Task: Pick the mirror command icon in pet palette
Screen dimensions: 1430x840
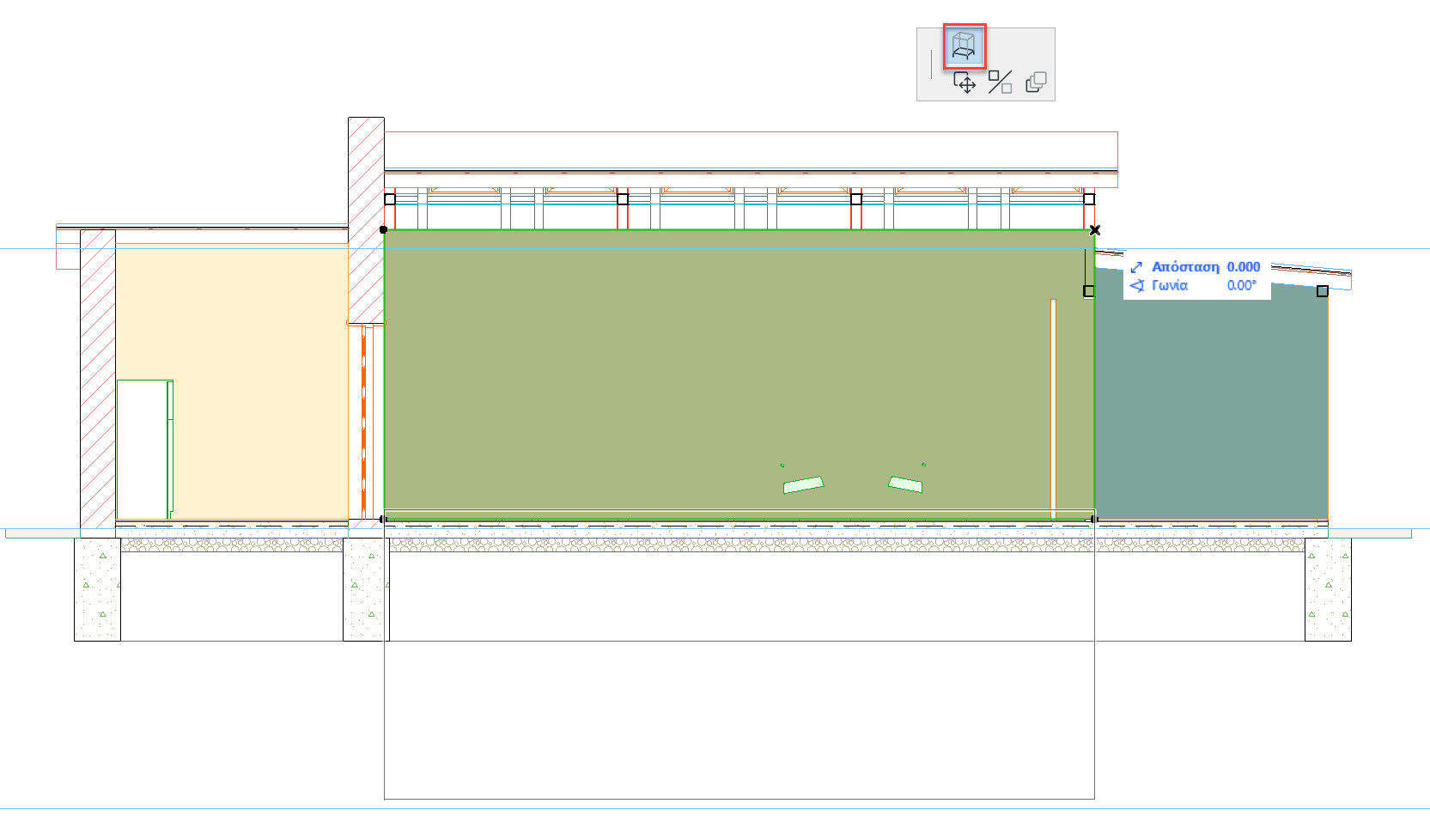Action: [x=1000, y=82]
